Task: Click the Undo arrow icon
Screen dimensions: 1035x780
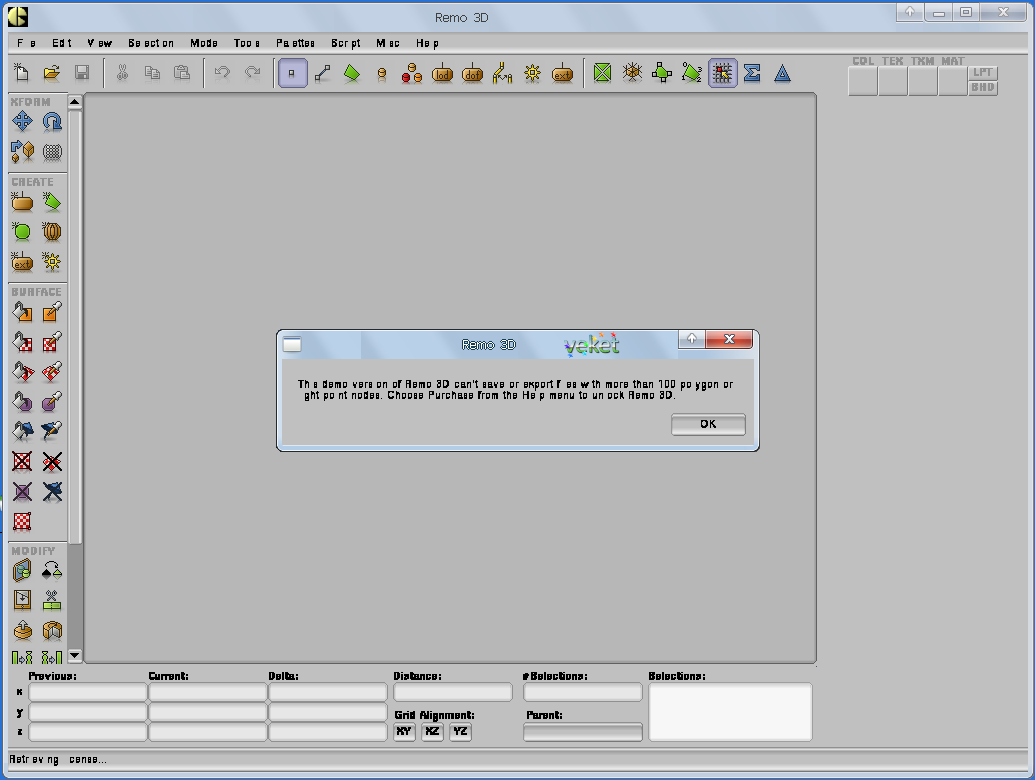Action: [x=222, y=73]
